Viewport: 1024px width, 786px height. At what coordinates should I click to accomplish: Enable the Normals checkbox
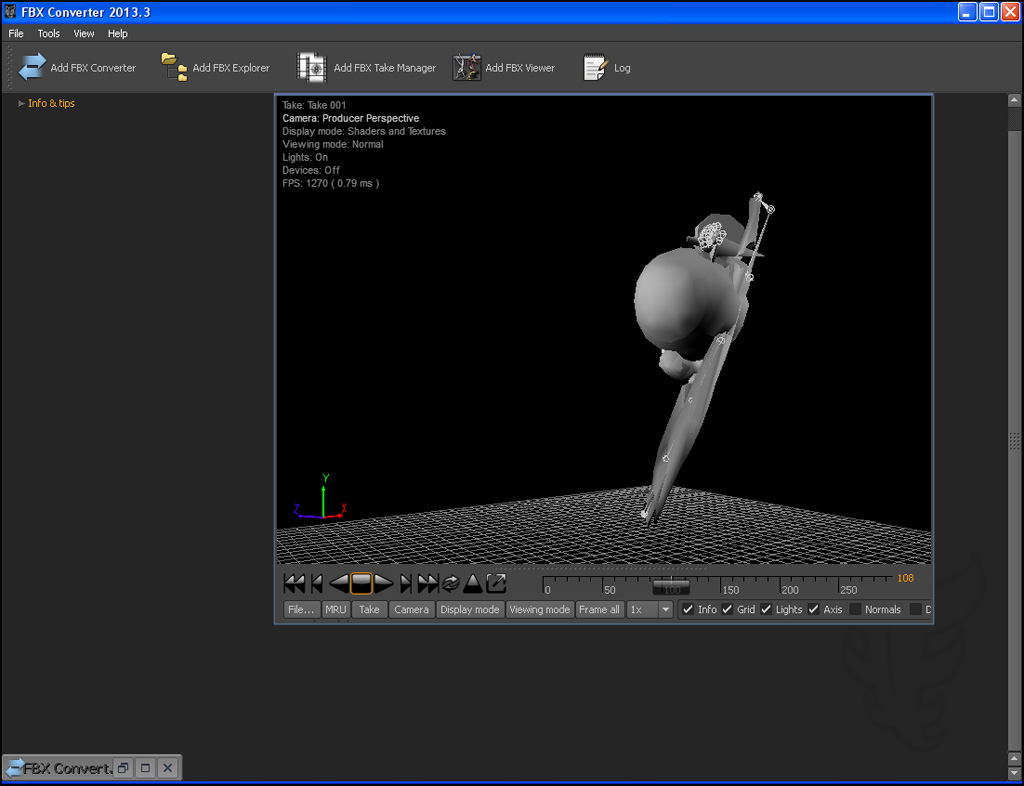coord(855,609)
